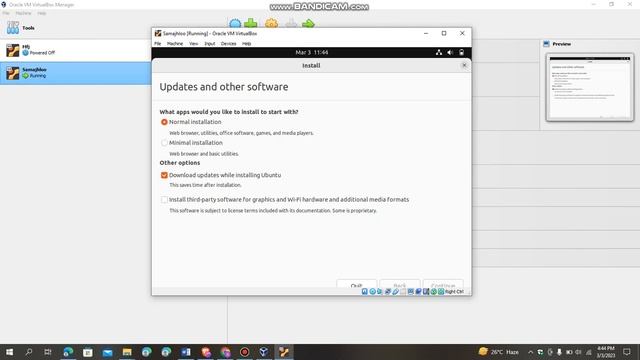Viewport: 640px width, 360px height.
Task: Open Mail app from taskbar
Action: coord(107,352)
